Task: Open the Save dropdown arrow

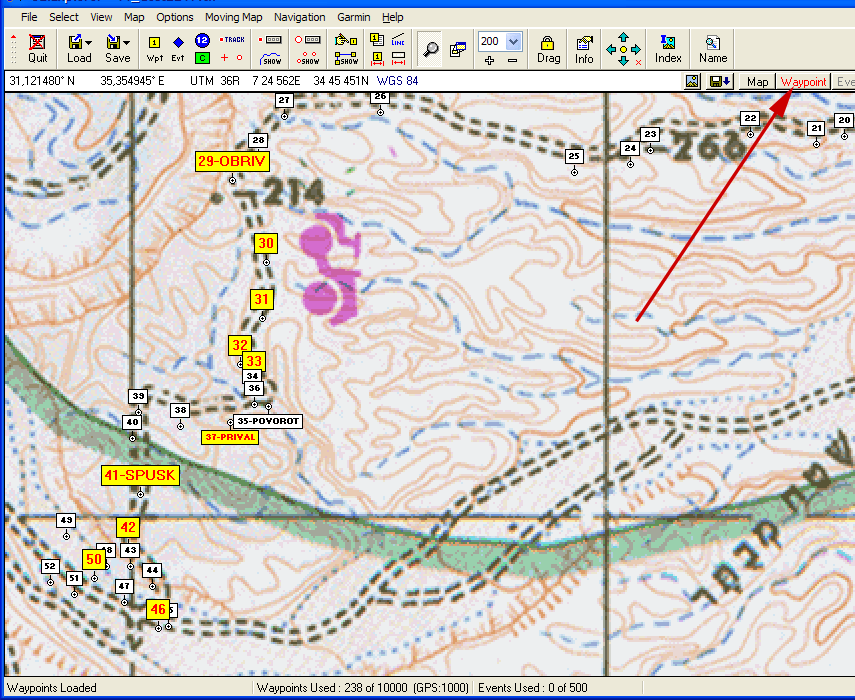Action: pyautogui.click(x=127, y=43)
